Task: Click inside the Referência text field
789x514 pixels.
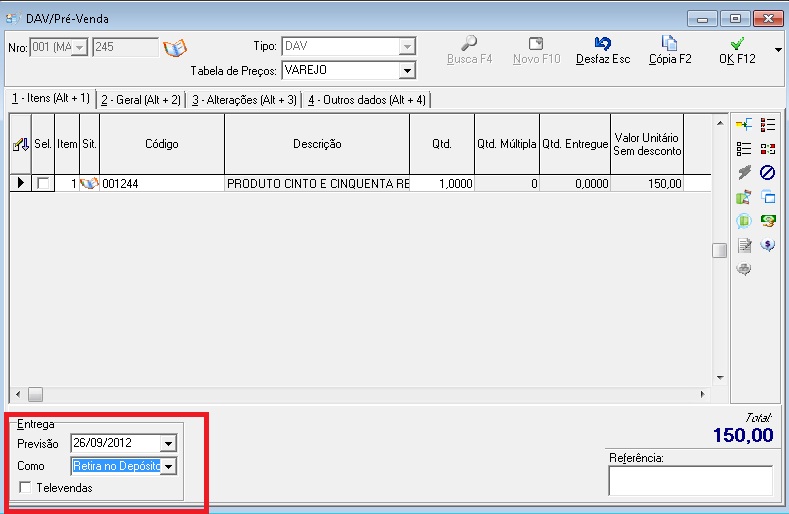Action: [x=690, y=480]
